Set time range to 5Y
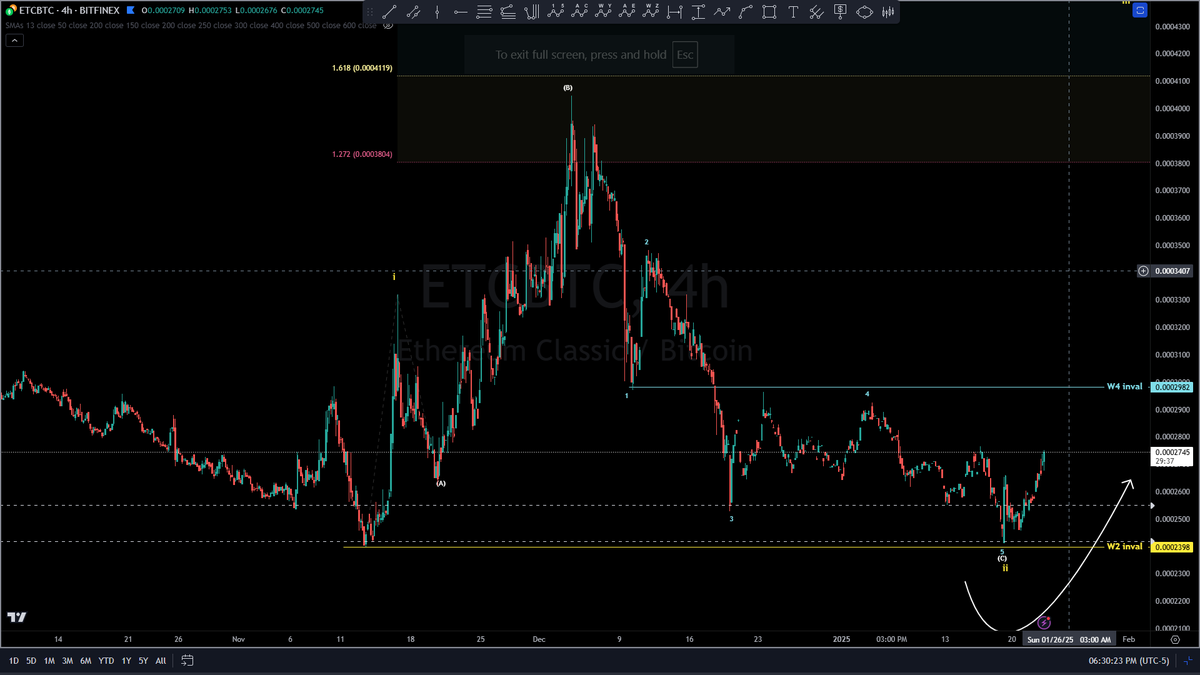This screenshot has height=675, width=1200. (144, 661)
